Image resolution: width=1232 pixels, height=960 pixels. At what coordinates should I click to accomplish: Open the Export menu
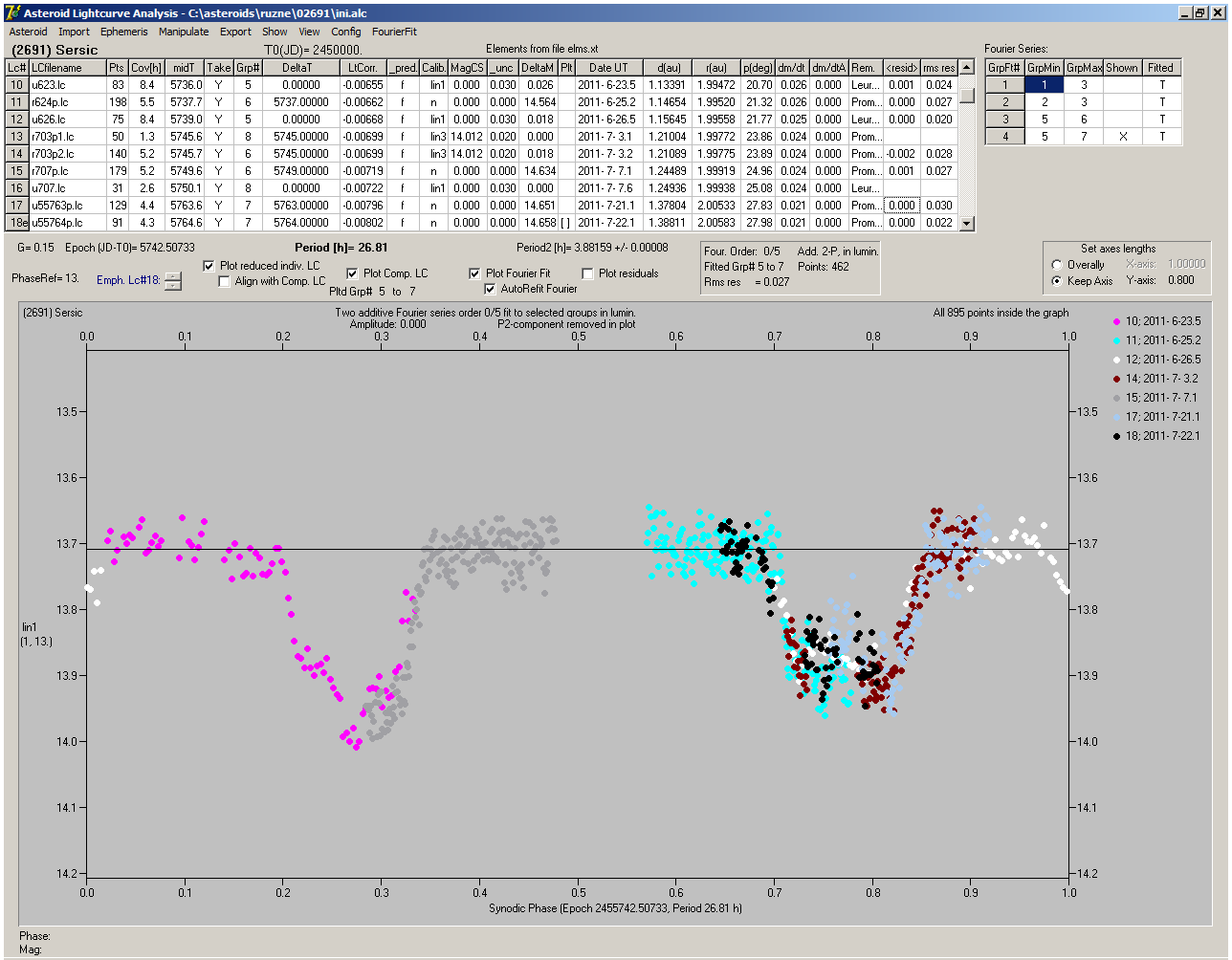coord(235,32)
